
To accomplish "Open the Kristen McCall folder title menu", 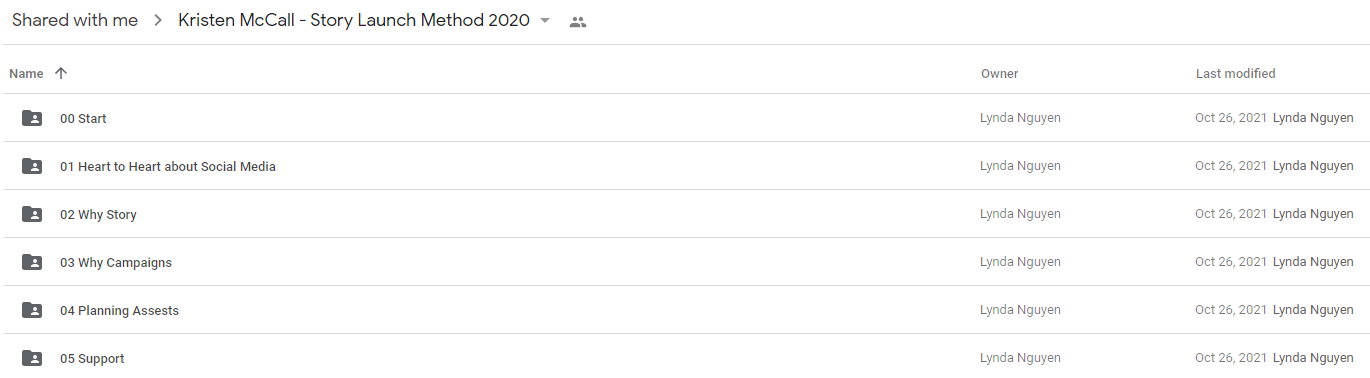I will click(354, 21).
